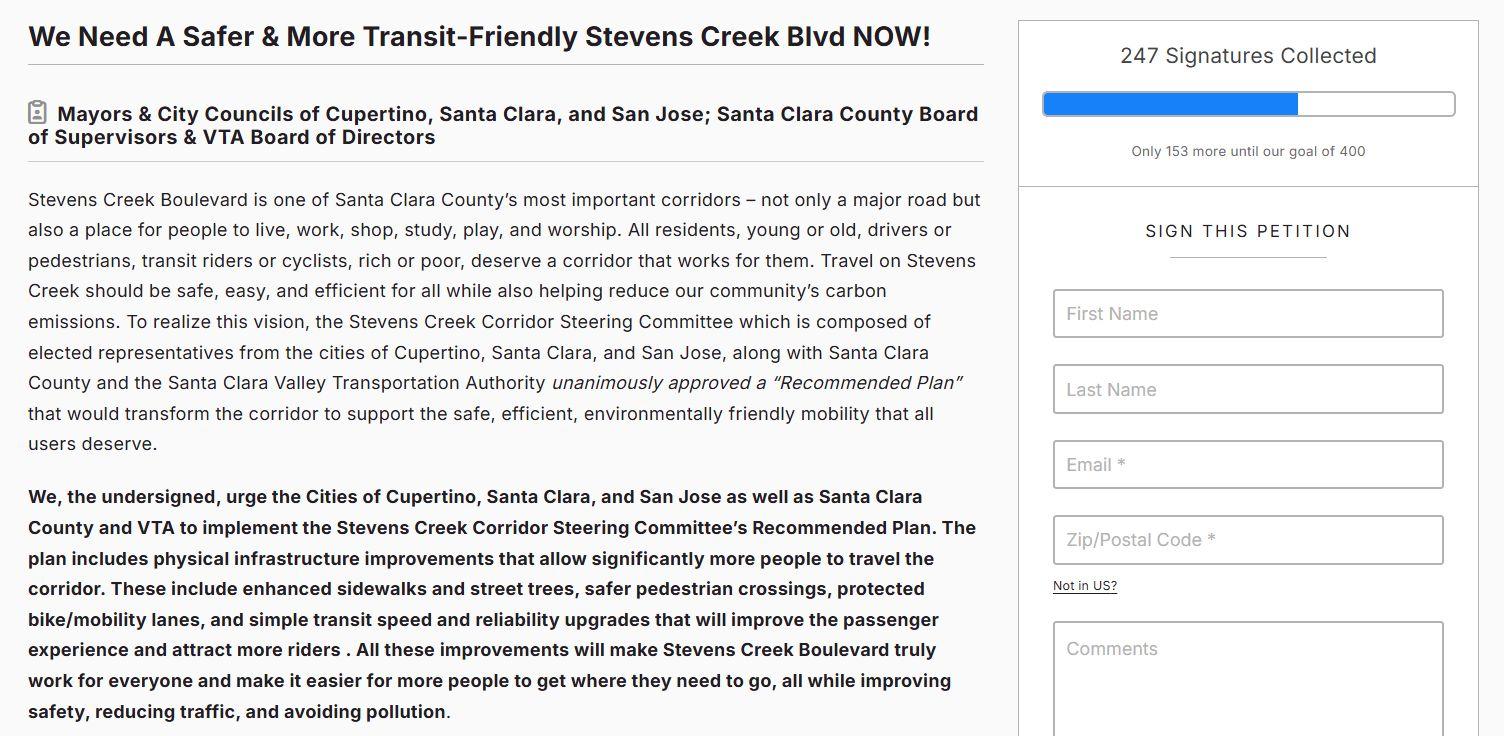Screen dimensions: 1504x736
Task: Click the blue filled part of the signature progress bar
Action: [x=1170, y=104]
